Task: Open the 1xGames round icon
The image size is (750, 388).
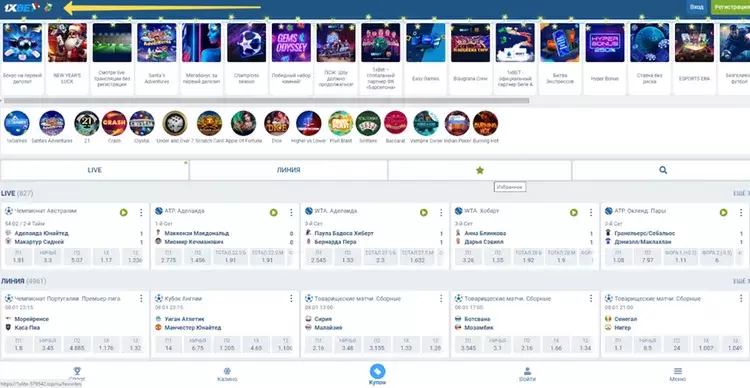Action: [17, 123]
